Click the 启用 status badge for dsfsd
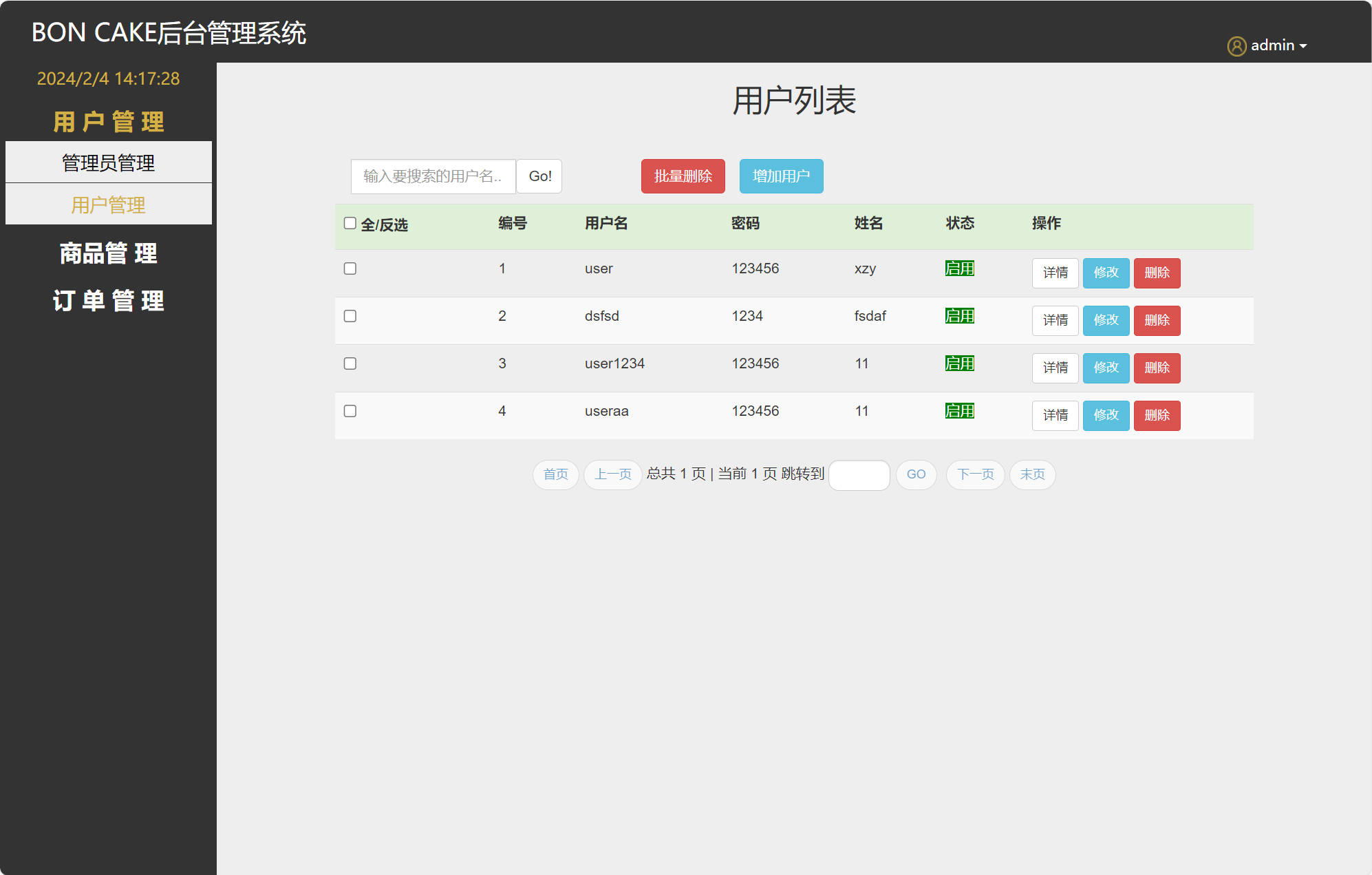Screen dimensions: 1372x875 tap(959, 316)
